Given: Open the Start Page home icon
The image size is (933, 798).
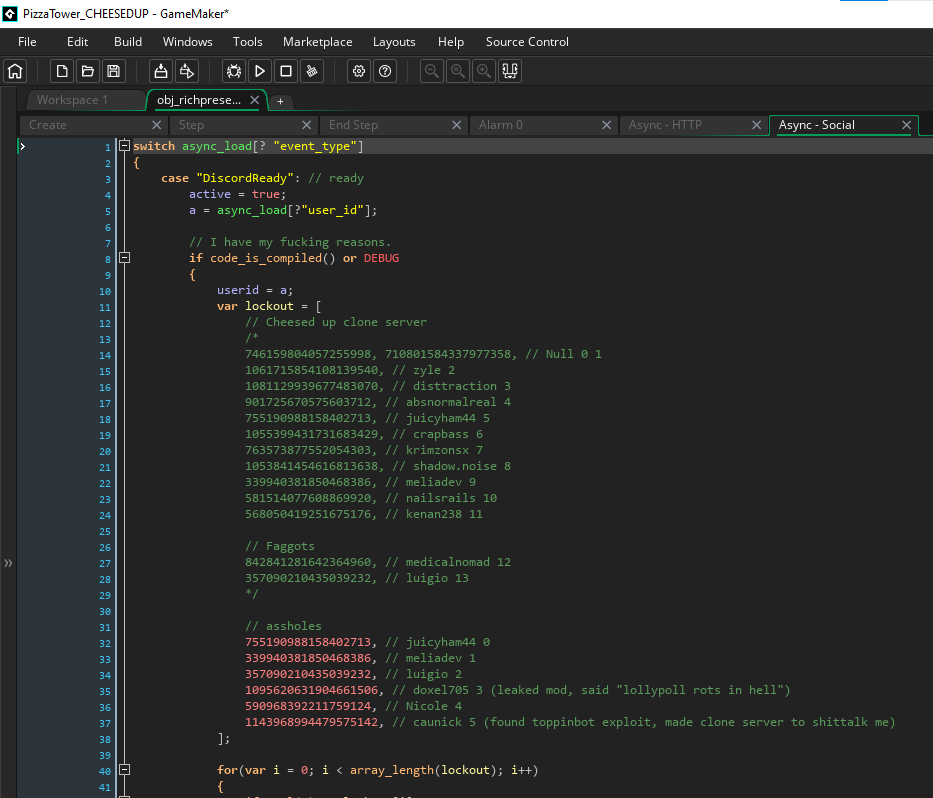Looking at the screenshot, I should tap(15, 71).
